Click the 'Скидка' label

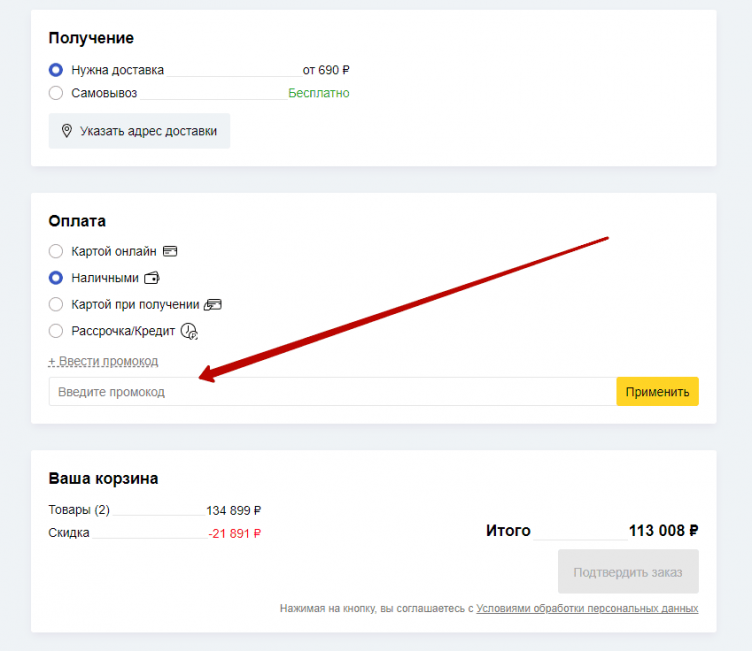click(69, 533)
